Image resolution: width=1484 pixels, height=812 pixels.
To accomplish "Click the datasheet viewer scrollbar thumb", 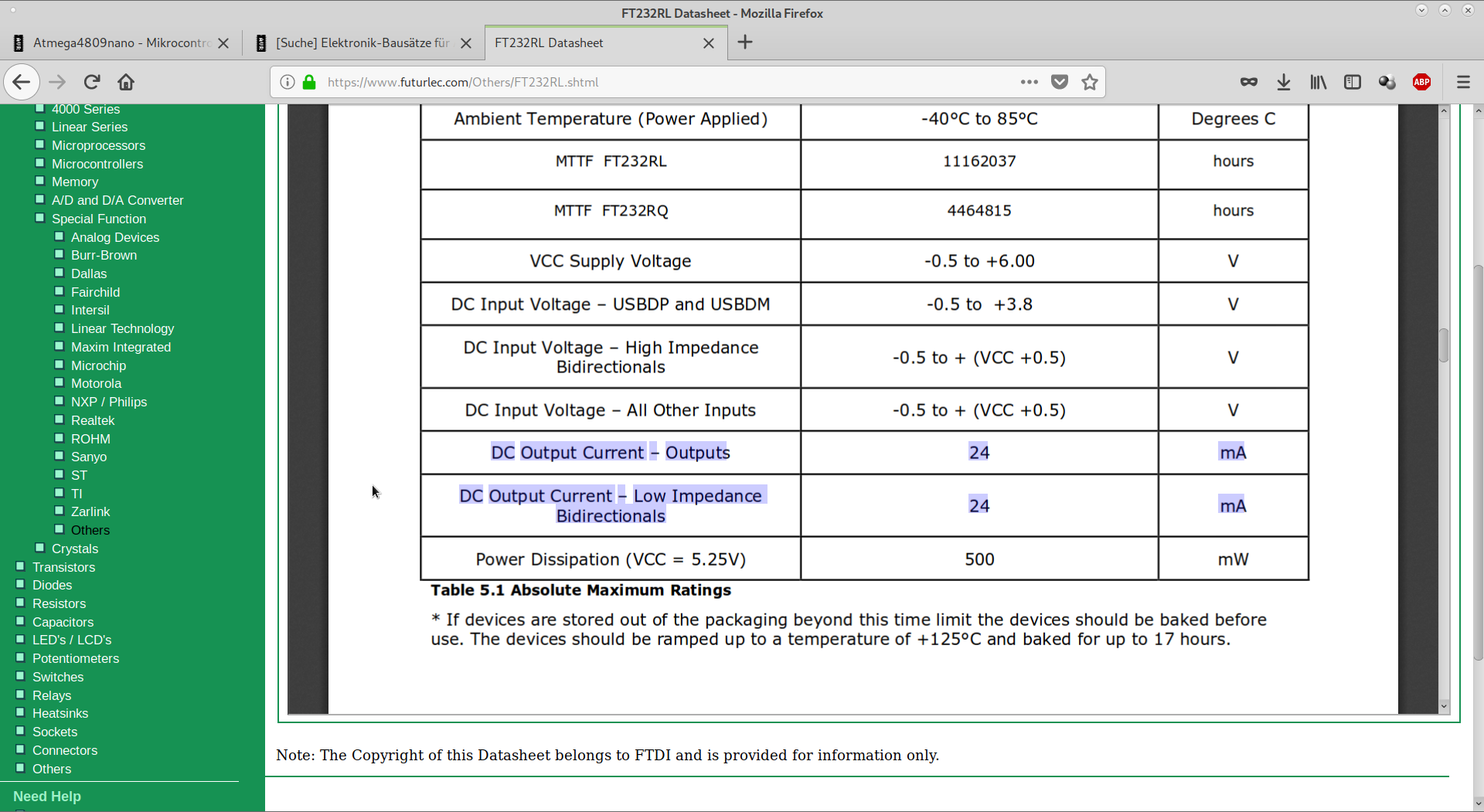I will coord(1444,345).
